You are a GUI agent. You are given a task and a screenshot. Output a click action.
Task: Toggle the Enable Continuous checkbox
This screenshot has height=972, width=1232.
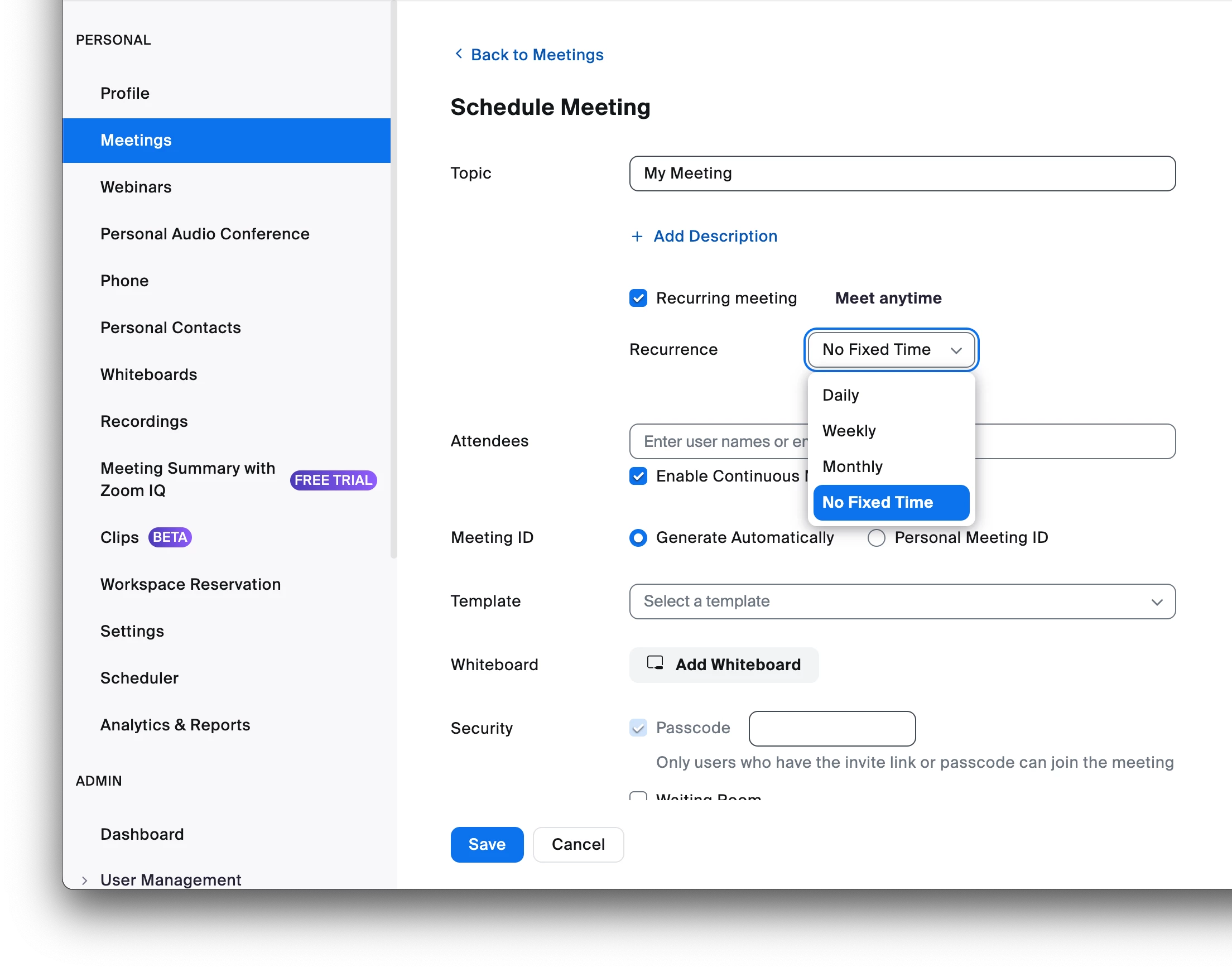point(638,476)
